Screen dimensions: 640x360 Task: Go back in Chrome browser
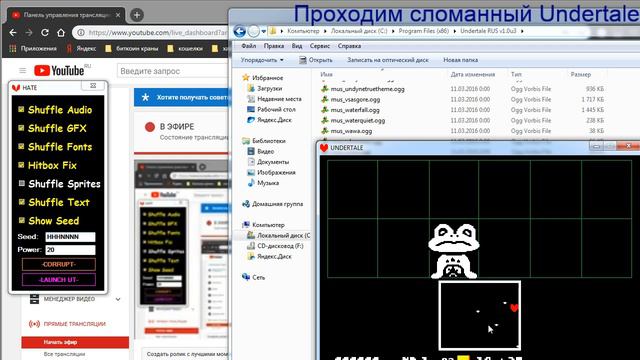[x=13, y=32]
